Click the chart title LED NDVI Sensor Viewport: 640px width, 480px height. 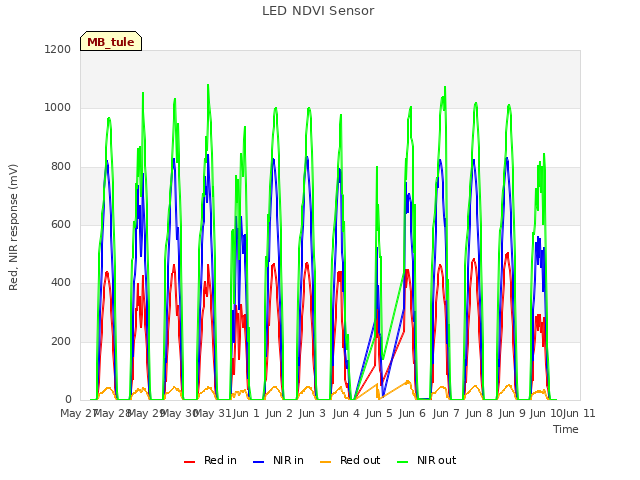318,11
